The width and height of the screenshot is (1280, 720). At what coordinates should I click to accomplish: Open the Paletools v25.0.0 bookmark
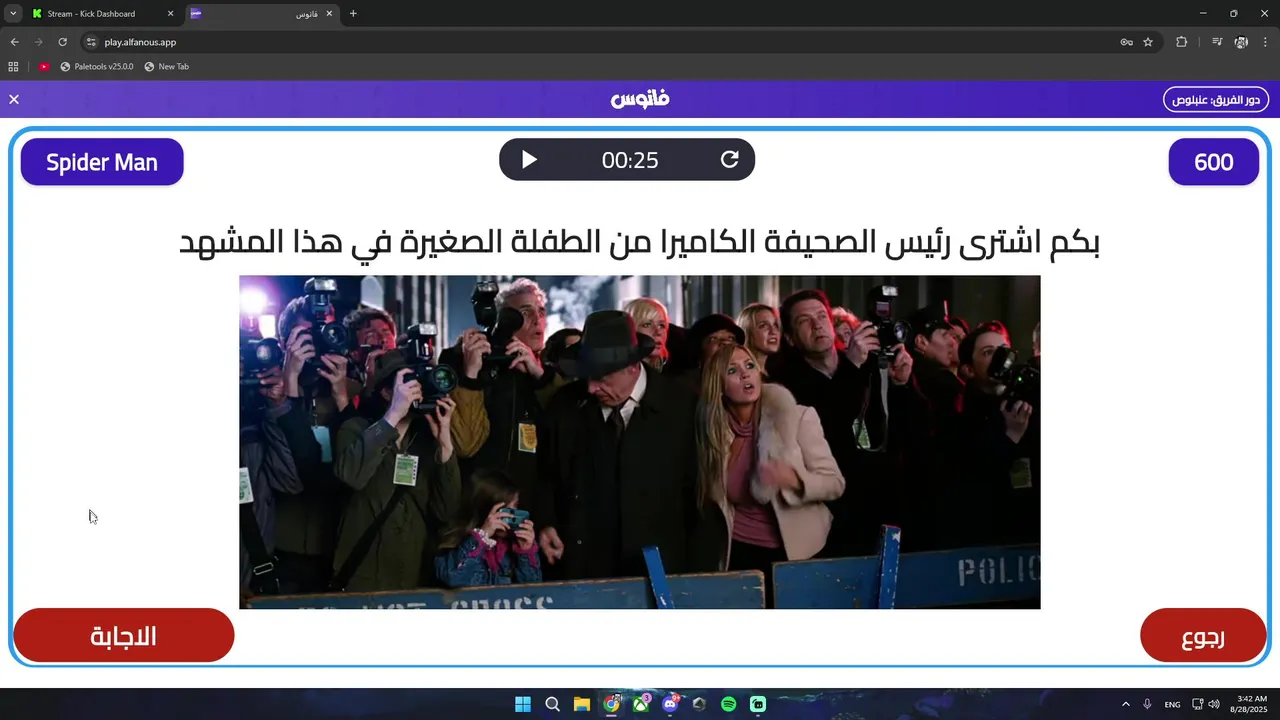[x=97, y=67]
